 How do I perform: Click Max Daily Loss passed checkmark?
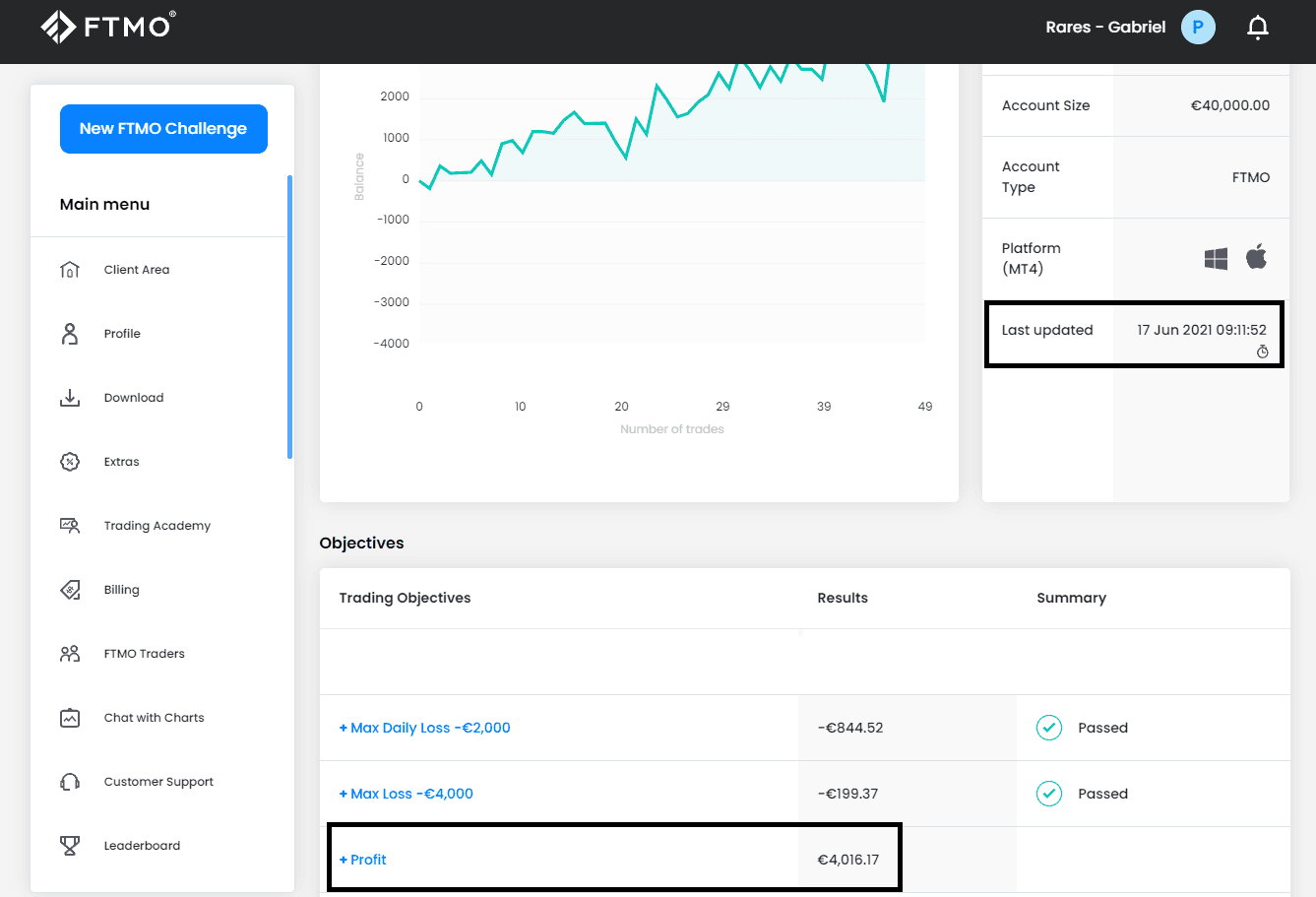pos(1049,728)
